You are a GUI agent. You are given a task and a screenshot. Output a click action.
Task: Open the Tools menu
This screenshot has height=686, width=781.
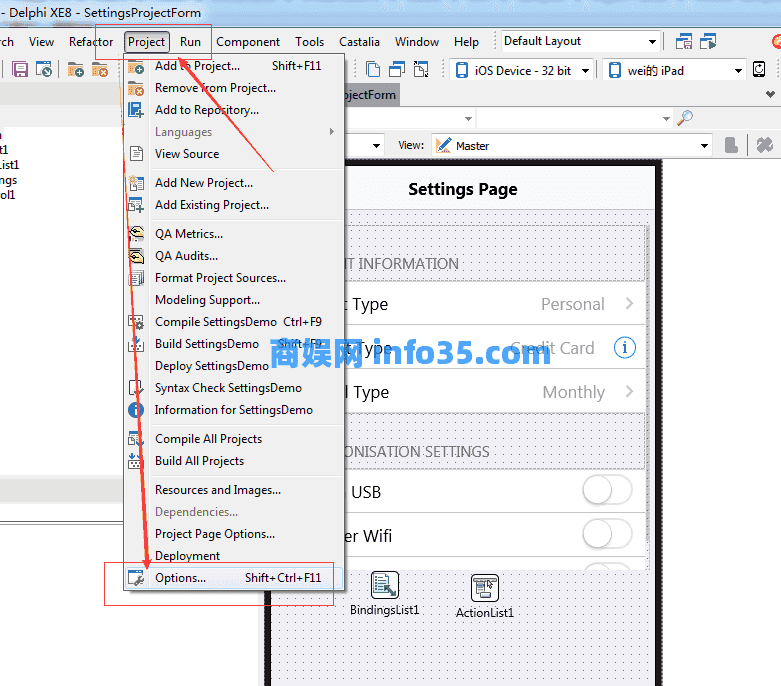click(x=309, y=42)
